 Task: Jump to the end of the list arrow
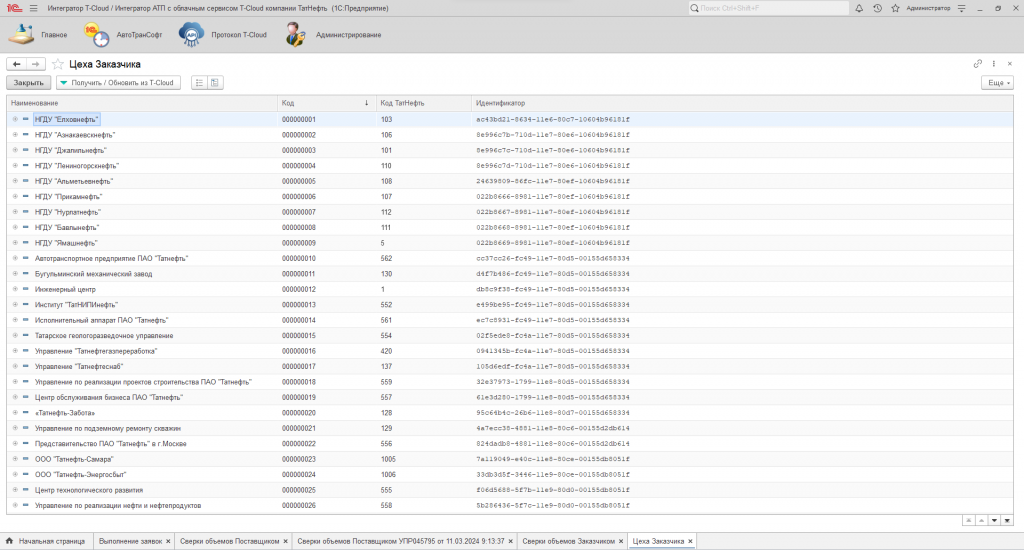tap(1007, 521)
